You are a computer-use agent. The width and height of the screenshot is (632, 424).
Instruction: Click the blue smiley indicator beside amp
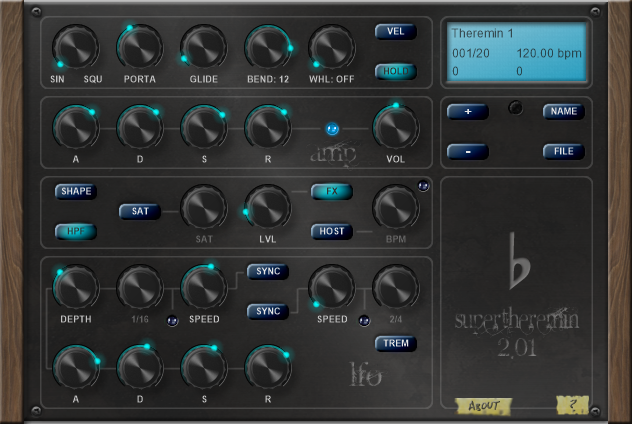tap(332, 129)
